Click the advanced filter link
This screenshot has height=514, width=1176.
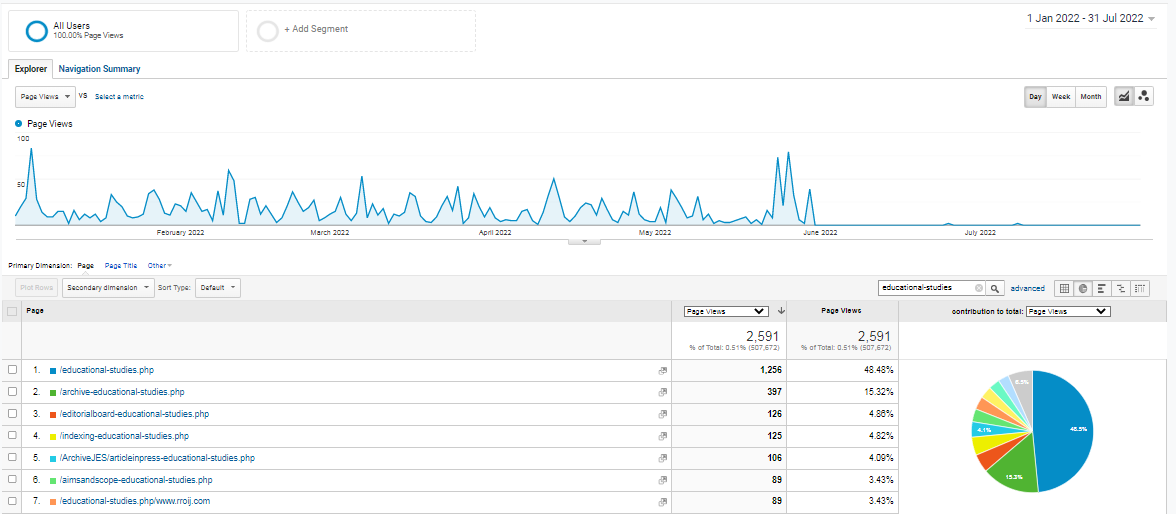1027,288
